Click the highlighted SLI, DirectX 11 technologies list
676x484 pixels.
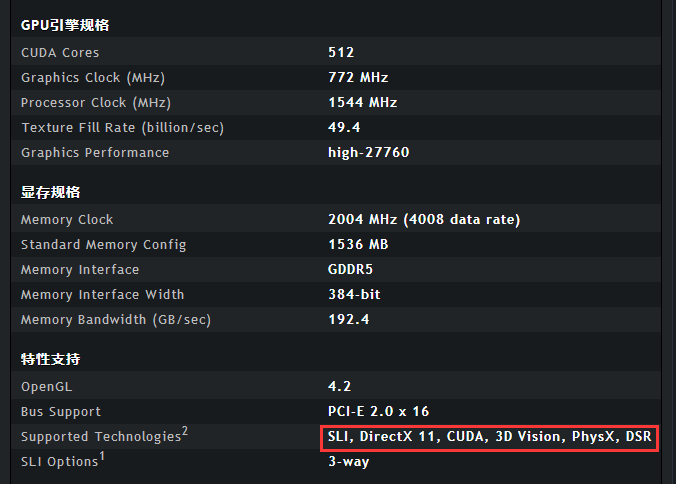point(489,437)
